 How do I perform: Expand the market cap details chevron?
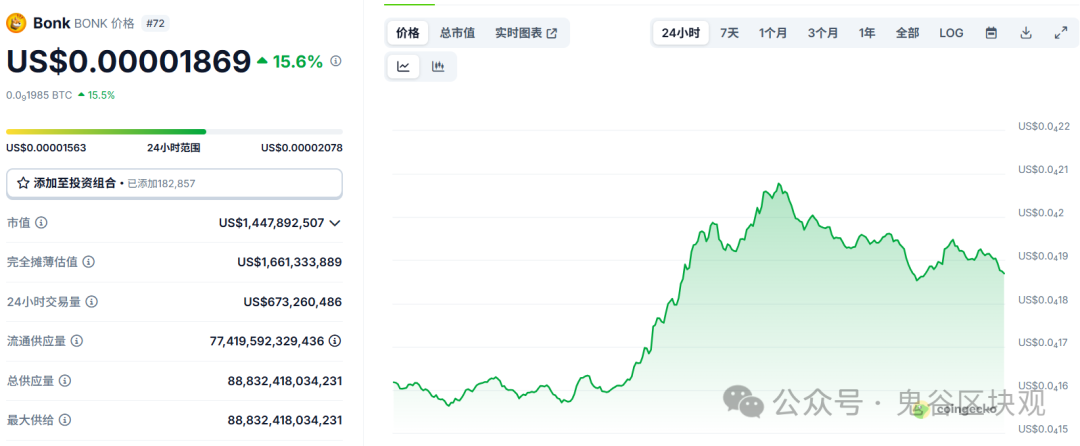(335, 222)
